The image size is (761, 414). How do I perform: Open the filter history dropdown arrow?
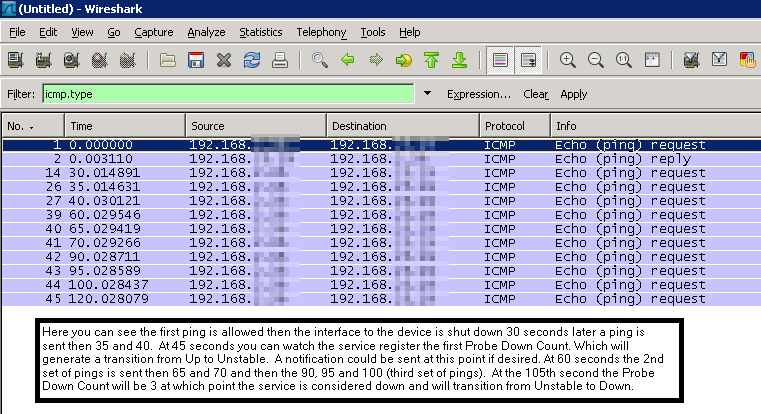coord(427,93)
